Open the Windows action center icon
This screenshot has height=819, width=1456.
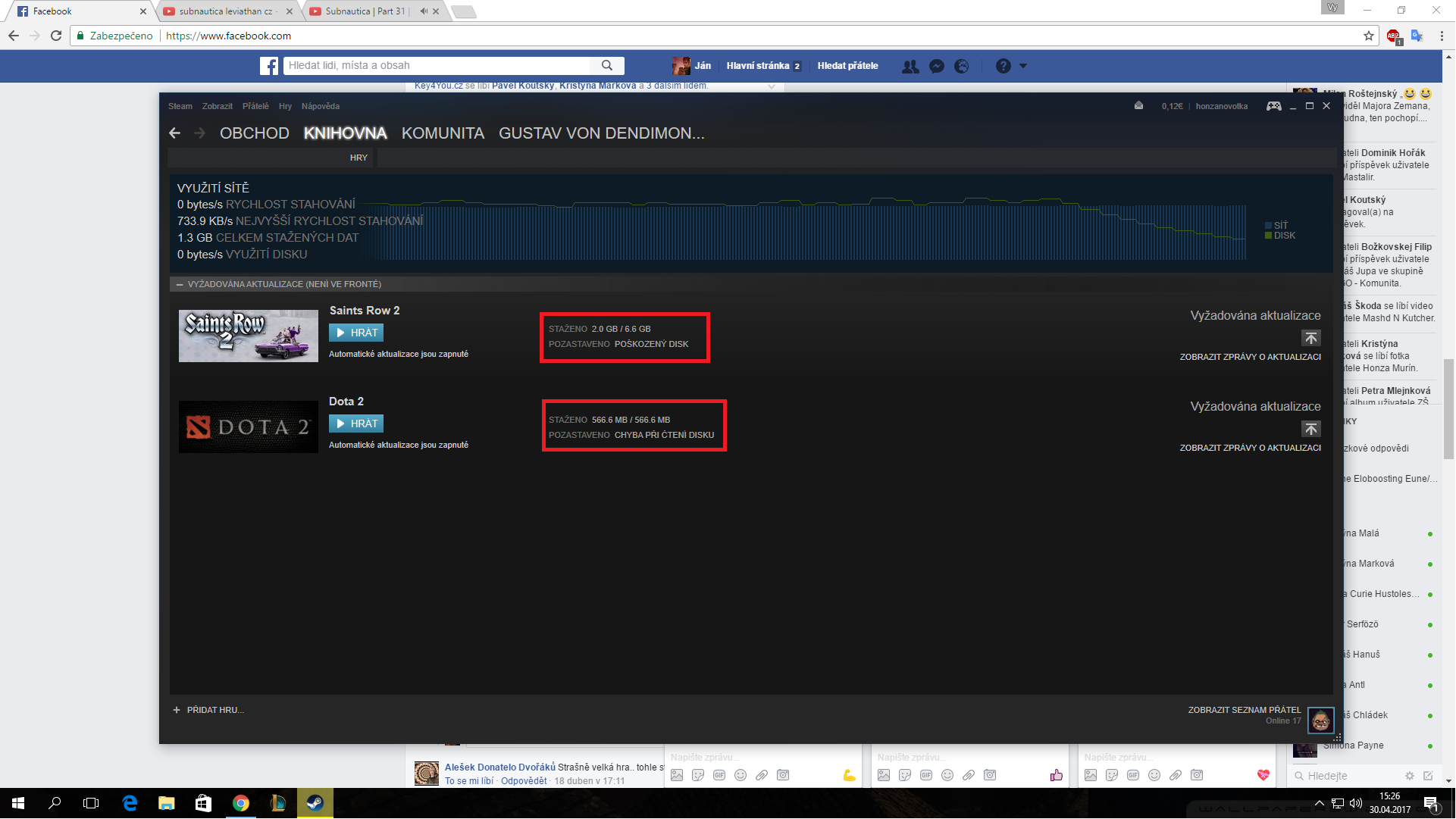click(x=1431, y=804)
